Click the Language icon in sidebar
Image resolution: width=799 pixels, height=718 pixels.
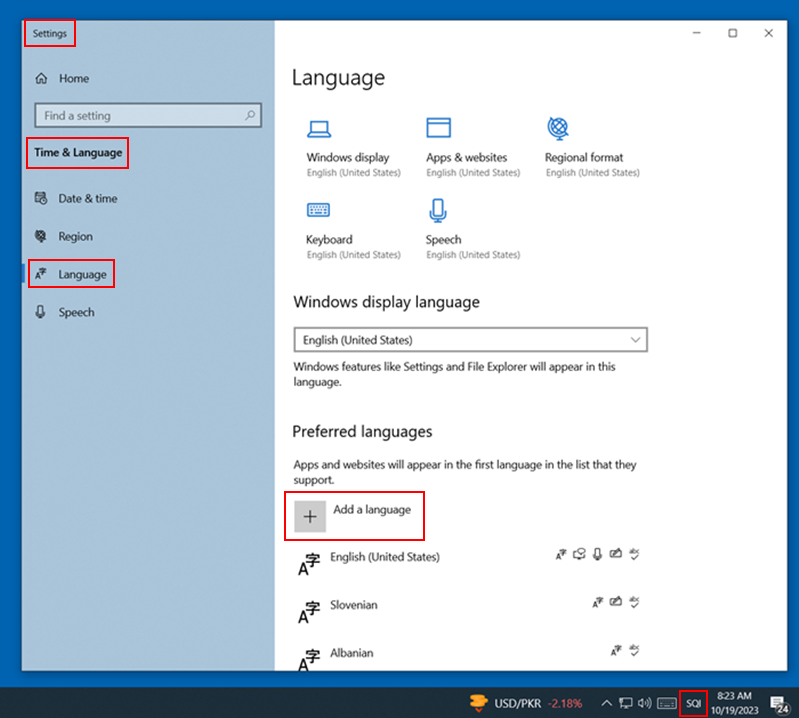tap(41, 274)
